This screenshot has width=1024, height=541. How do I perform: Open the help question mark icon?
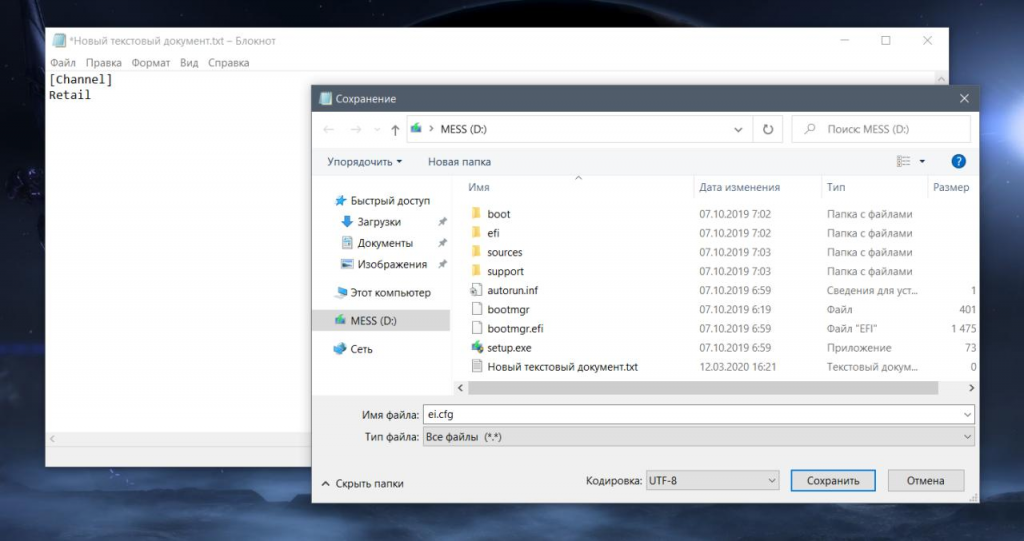(x=958, y=161)
